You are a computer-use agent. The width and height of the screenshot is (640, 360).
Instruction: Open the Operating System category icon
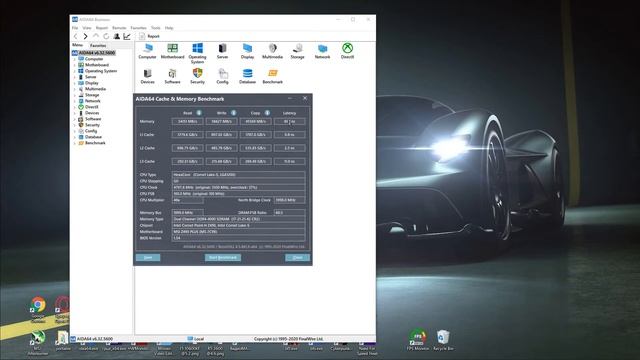pyautogui.click(x=197, y=53)
